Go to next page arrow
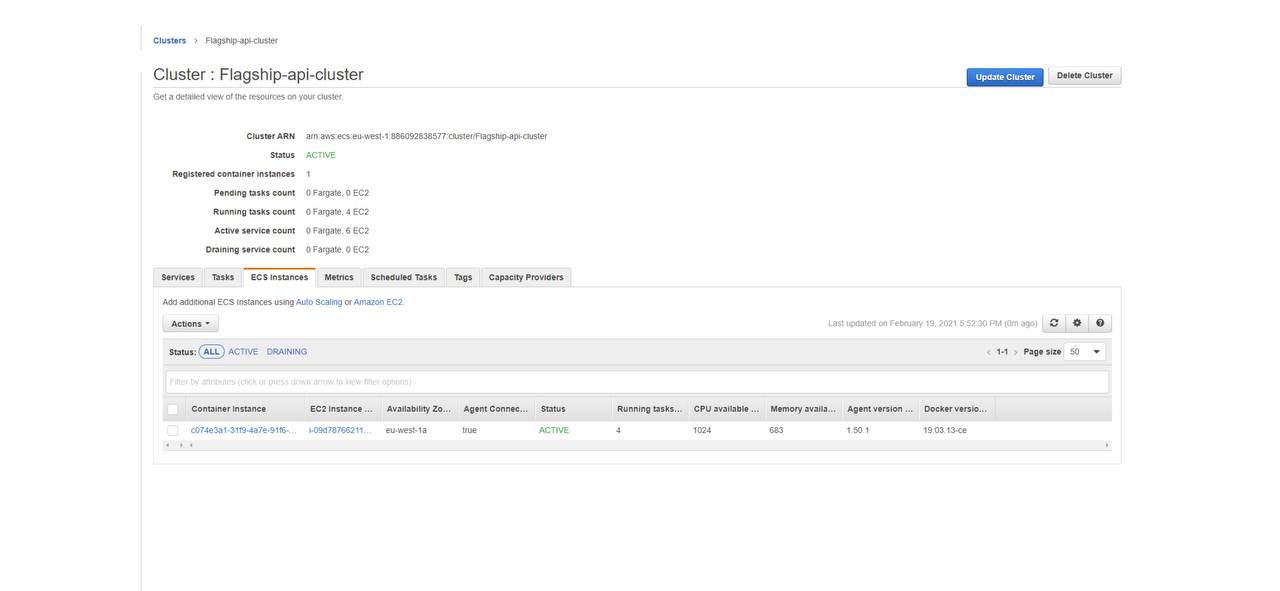Viewport: 1280px width, 591px height. pos(1015,352)
